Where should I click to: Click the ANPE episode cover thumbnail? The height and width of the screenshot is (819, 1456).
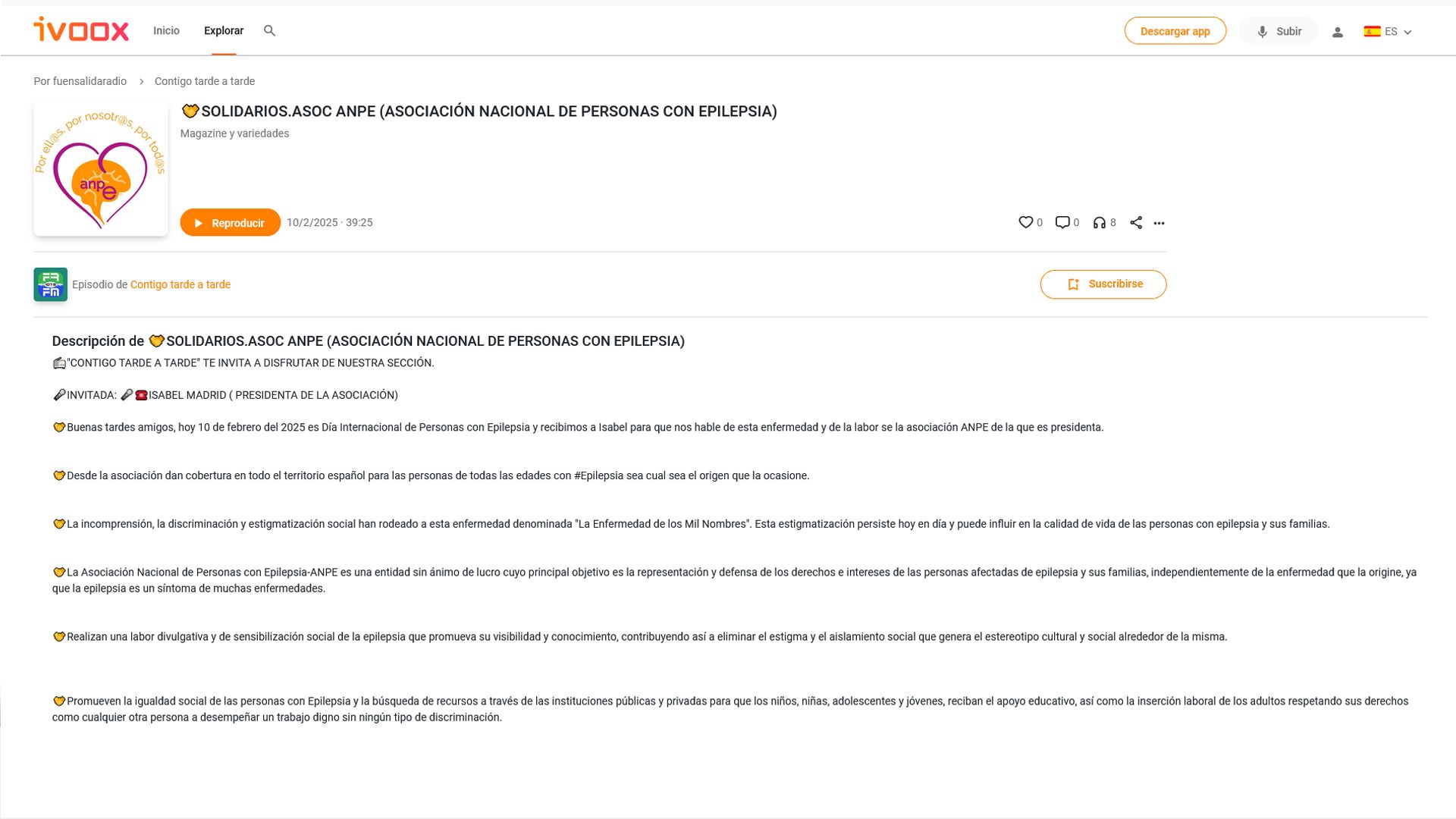pyautogui.click(x=101, y=169)
